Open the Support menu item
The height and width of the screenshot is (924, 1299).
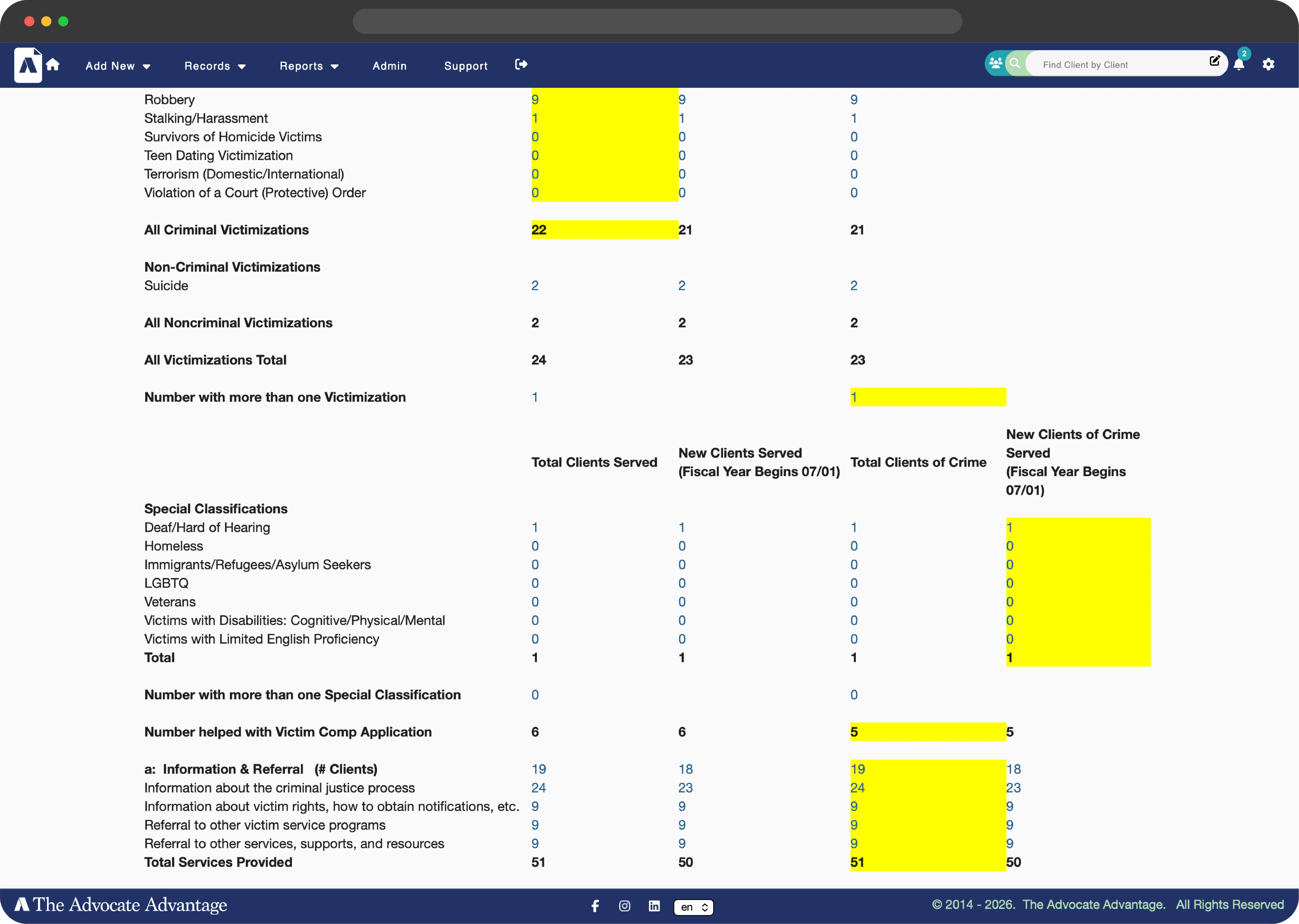[466, 66]
